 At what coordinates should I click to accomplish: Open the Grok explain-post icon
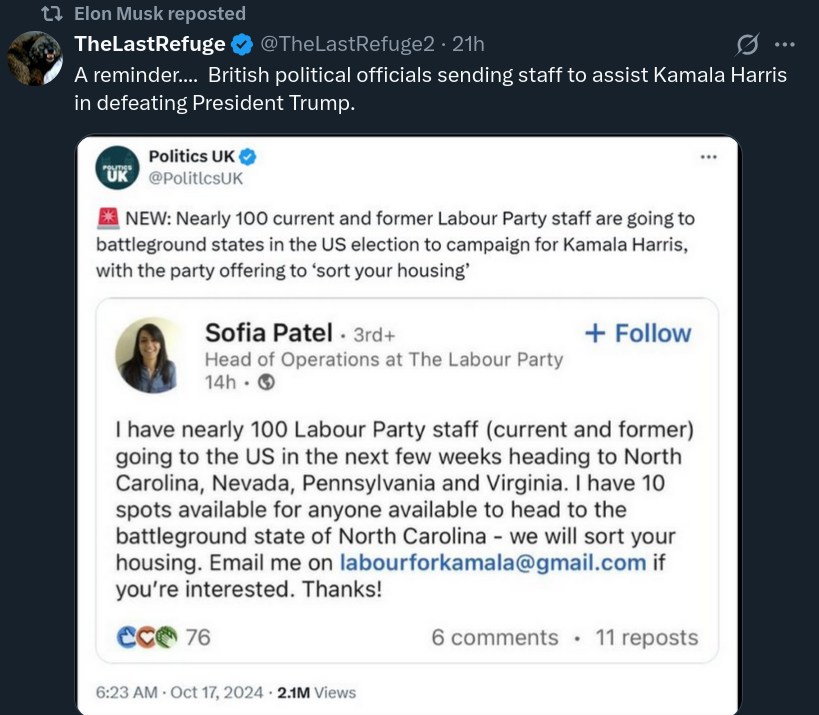pyautogui.click(x=747, y=45)
